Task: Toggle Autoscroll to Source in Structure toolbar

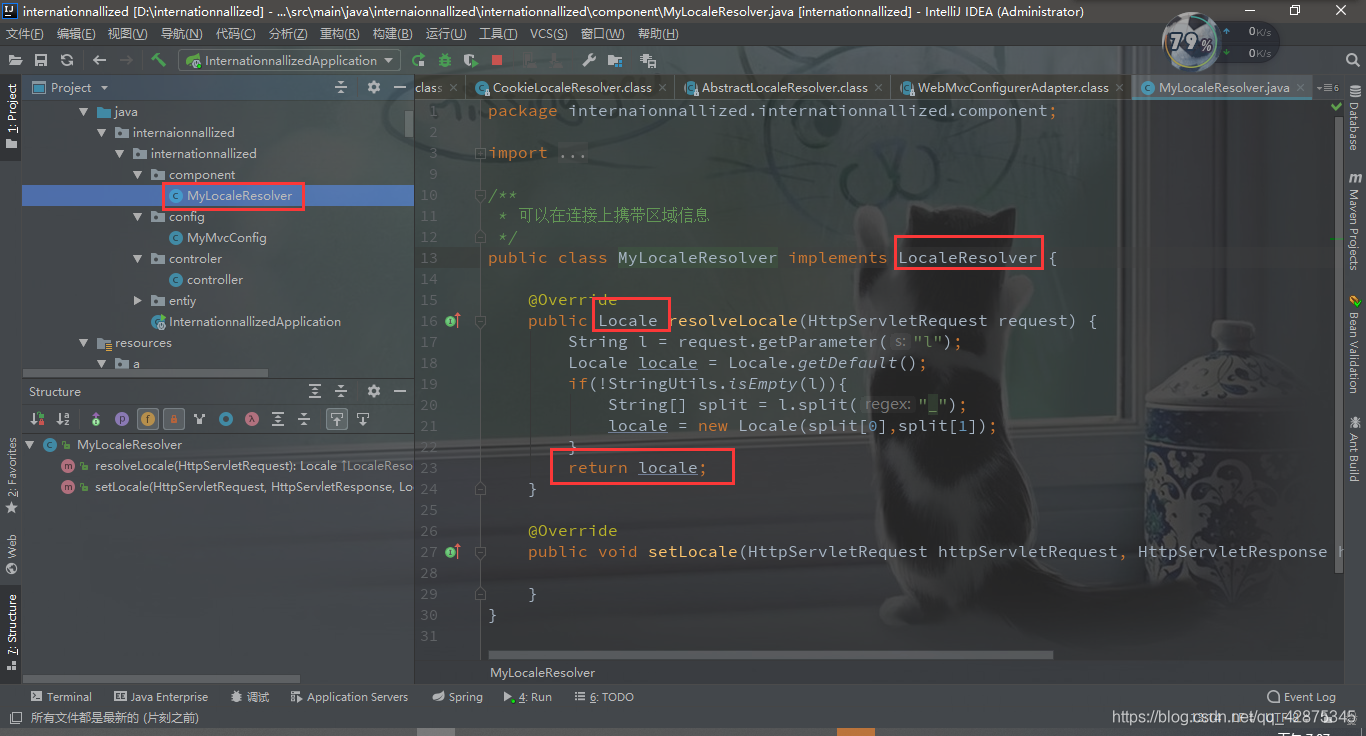Action: coord(337,419)
